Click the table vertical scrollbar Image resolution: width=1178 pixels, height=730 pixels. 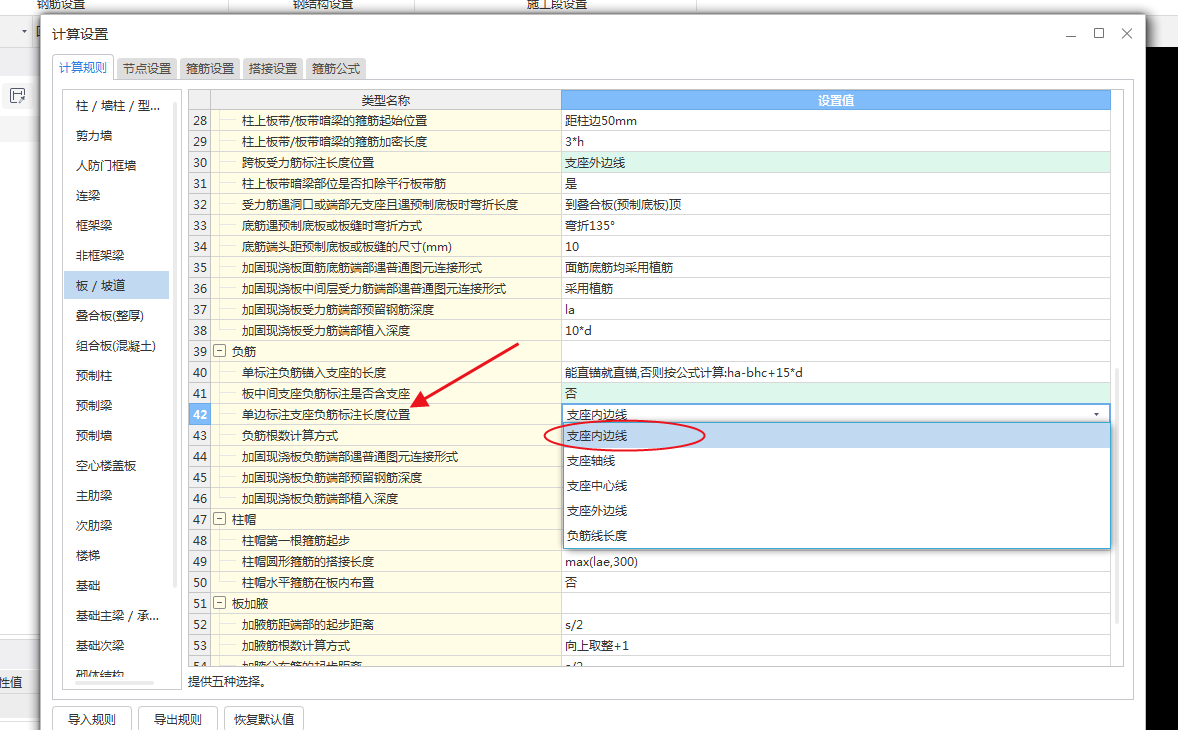tap(1116, 496)
